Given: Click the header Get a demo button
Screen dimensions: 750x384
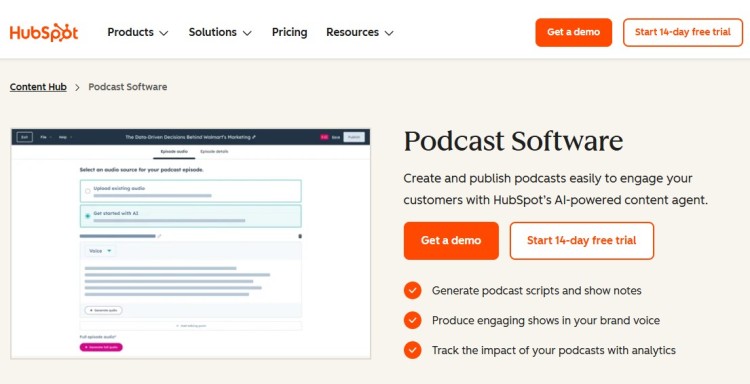Looking at the screenshot, I should (x=574, y=33).
